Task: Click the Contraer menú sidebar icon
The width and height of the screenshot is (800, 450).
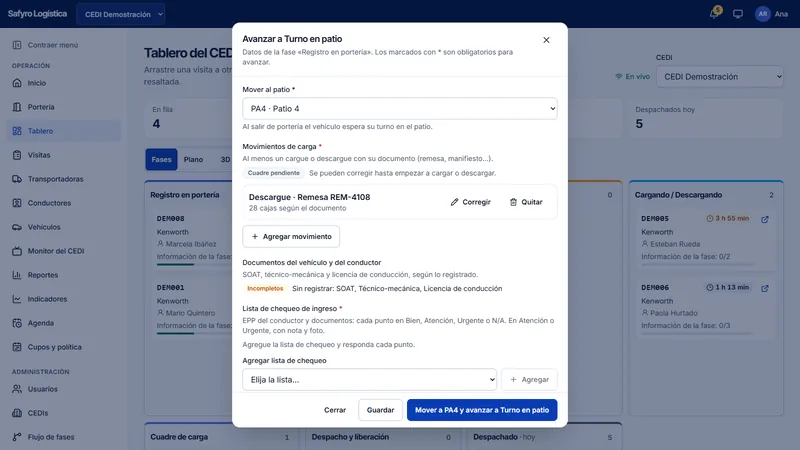Action: 17,45
